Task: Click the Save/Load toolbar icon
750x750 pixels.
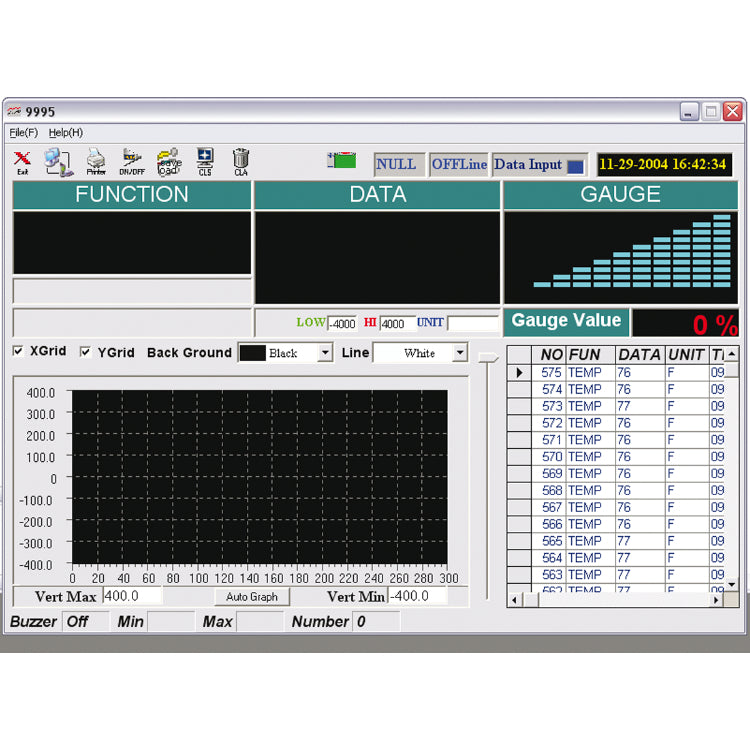Action: 168,160
